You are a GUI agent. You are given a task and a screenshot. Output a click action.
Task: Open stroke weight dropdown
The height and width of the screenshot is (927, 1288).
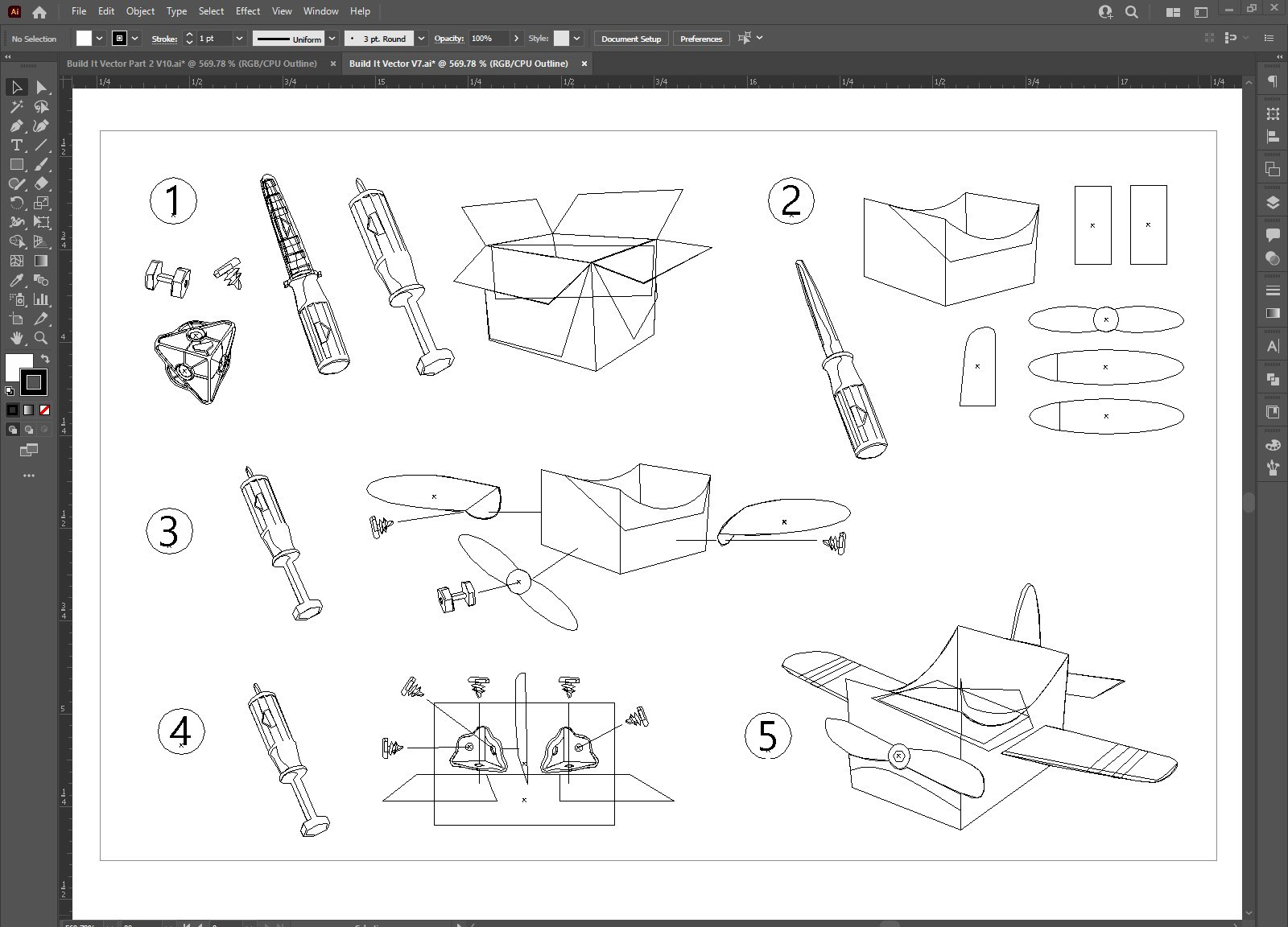tap(239, 39)
